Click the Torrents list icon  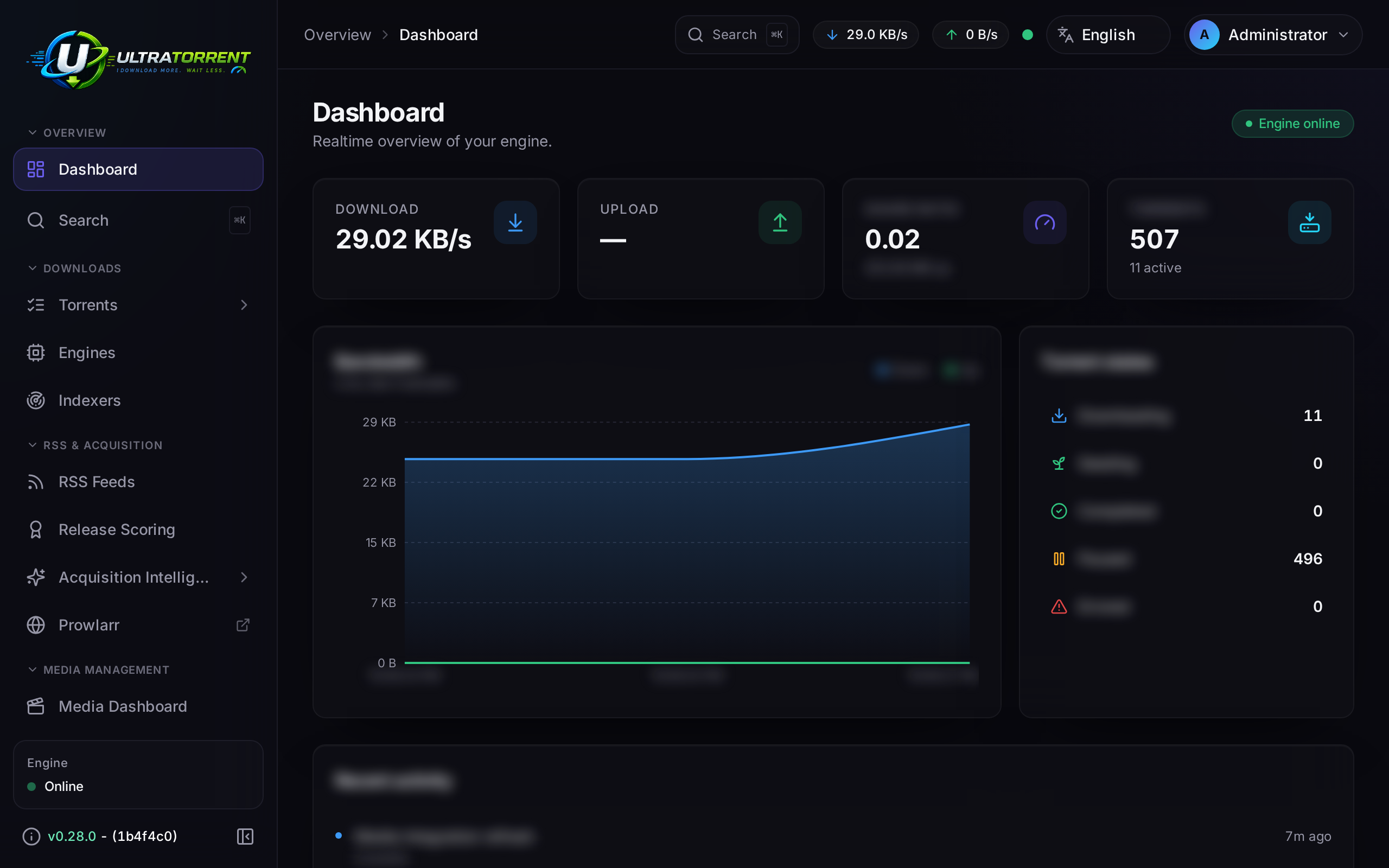[x=36, y=305]
